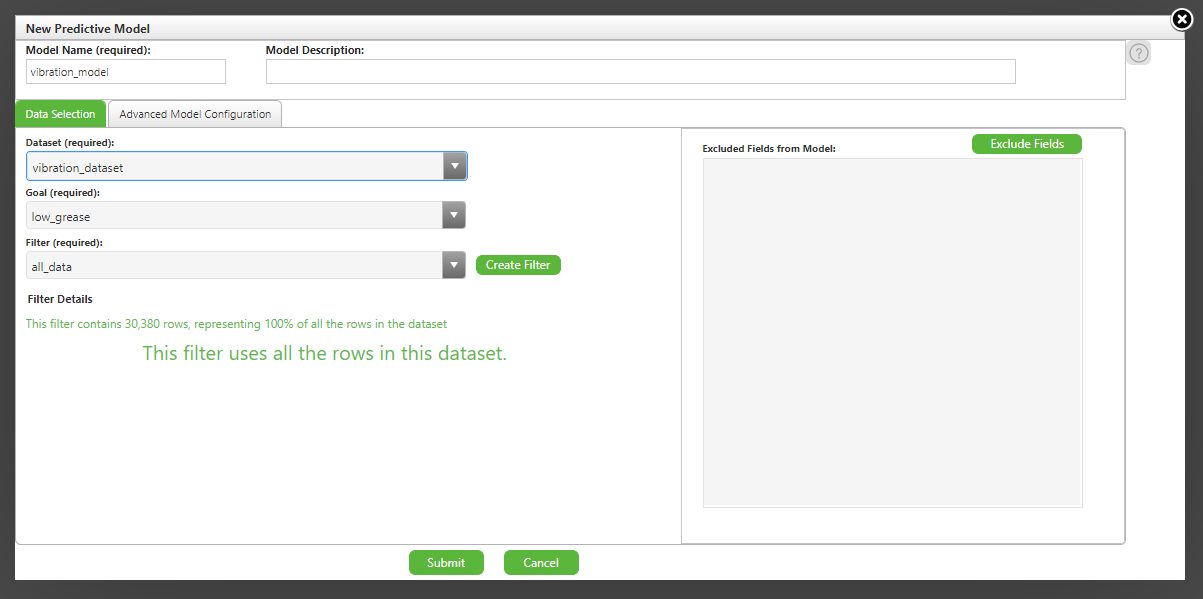Screen dimensions: 1203x599
Task: Click the Create Filter button
Action: point(517,265)
